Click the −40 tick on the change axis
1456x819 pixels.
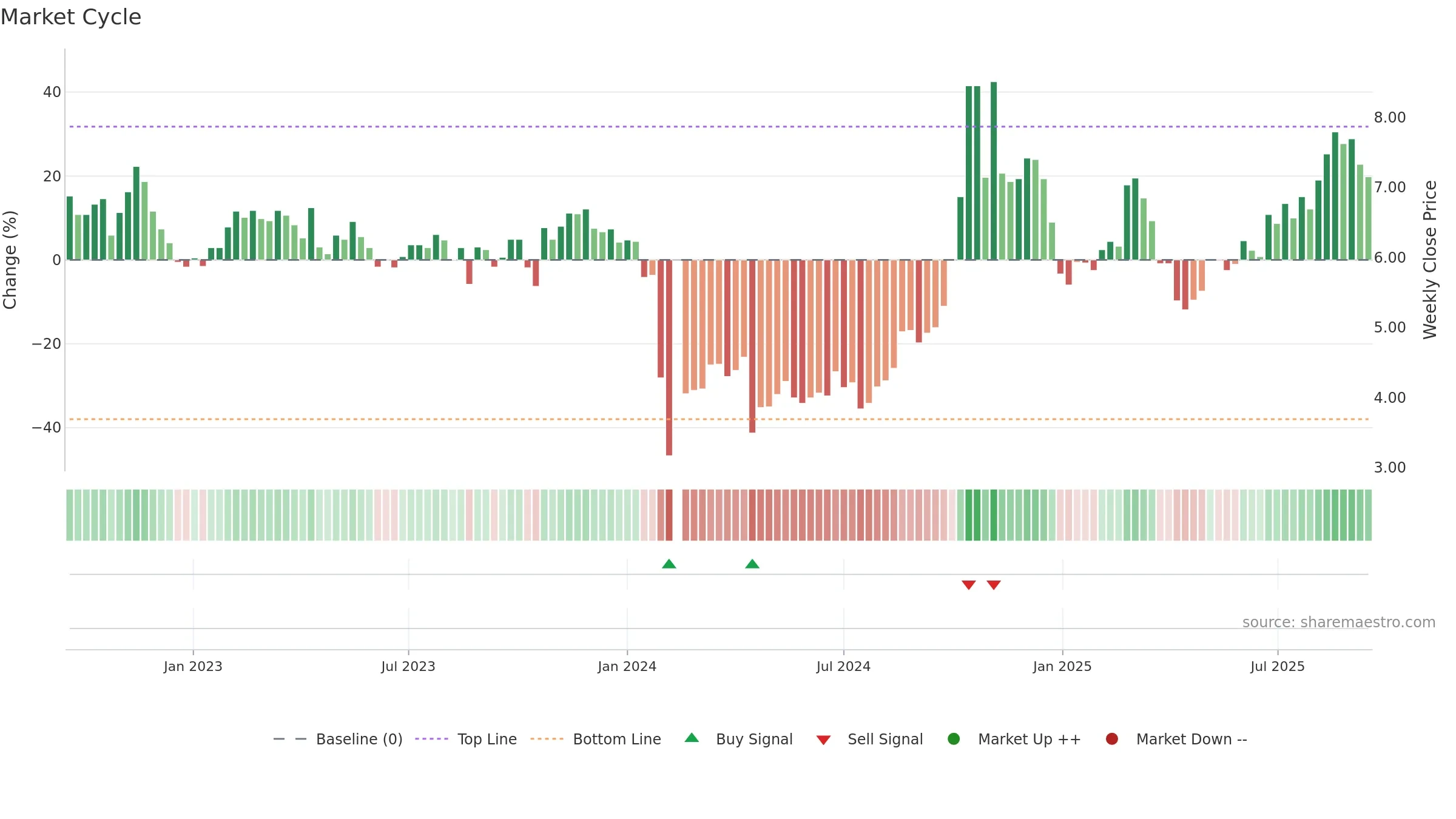pyautogui.click(x=47, y=428)
